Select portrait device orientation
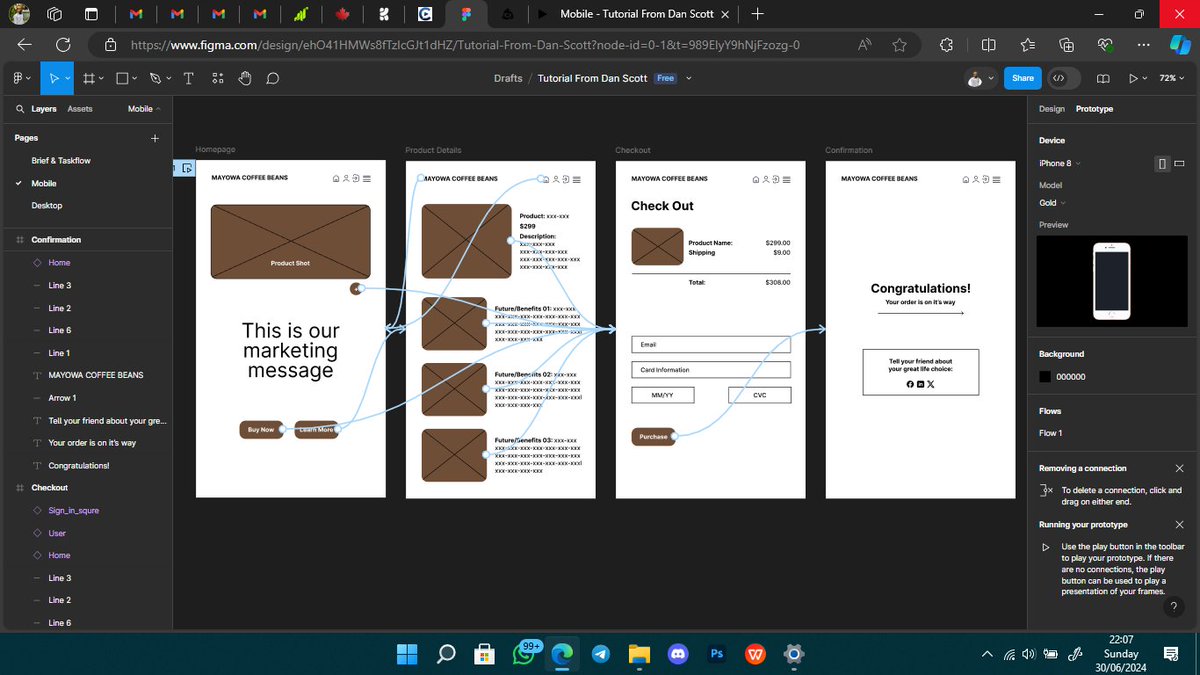1200x675 pixels. coord(1163,163)
